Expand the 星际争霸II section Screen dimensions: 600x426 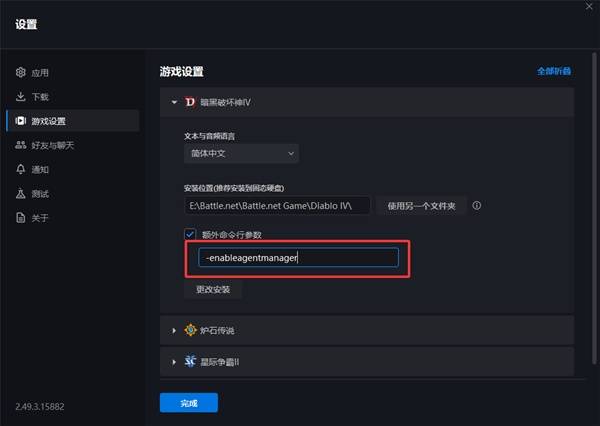tap(174, 361)
